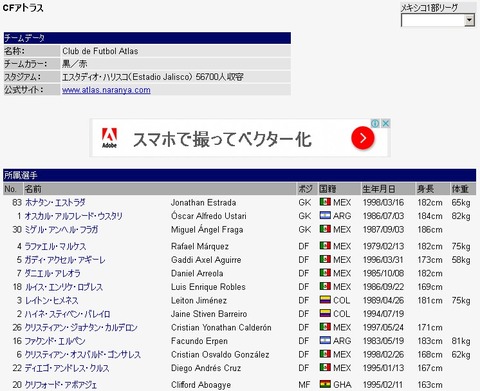Open player ファクンド・エルペン link
This screenshot has height=391, width=480.
tap(55, 341)
